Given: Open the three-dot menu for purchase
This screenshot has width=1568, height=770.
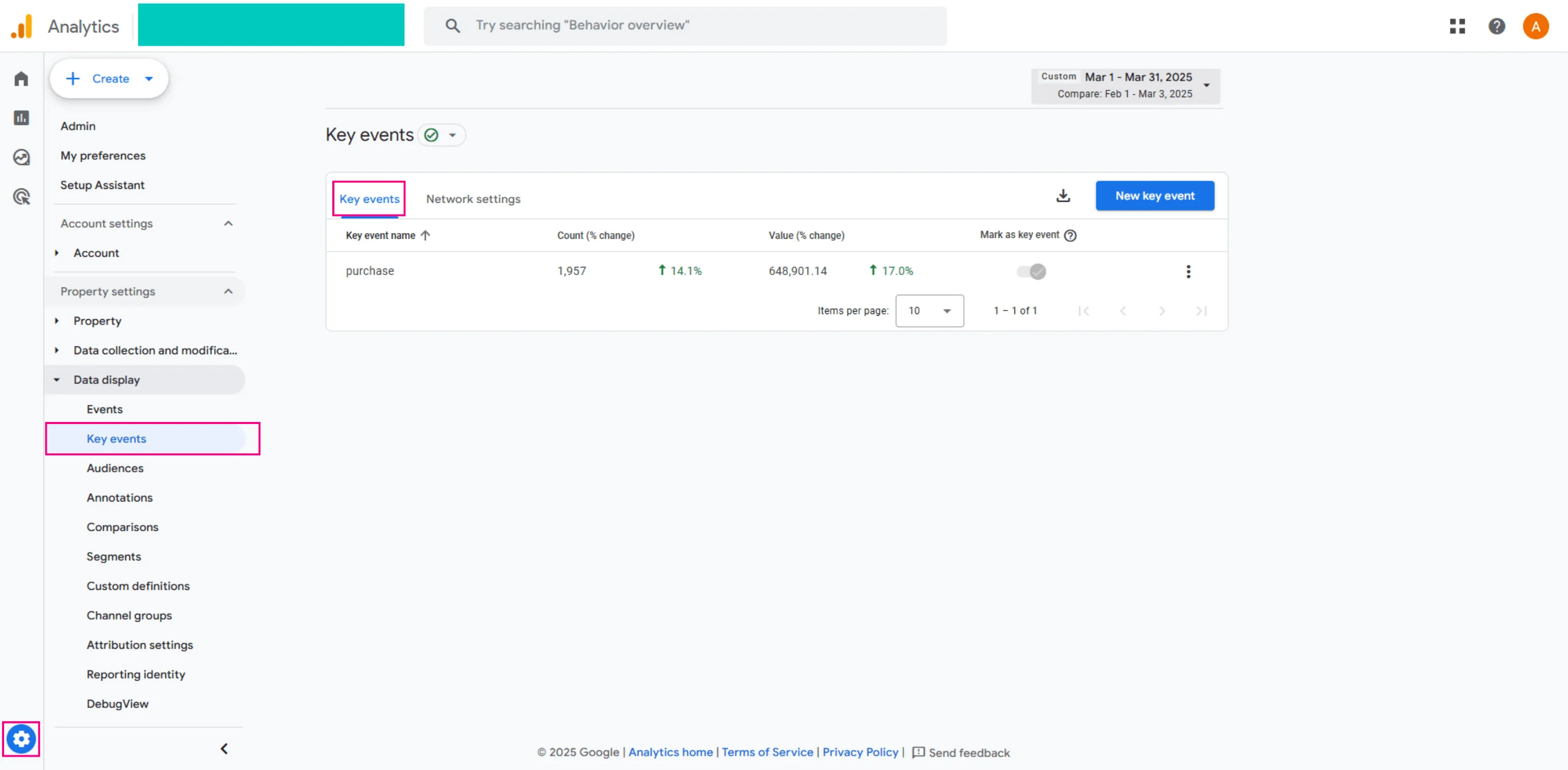Looking at the screenshot, I should [1188, 271].
